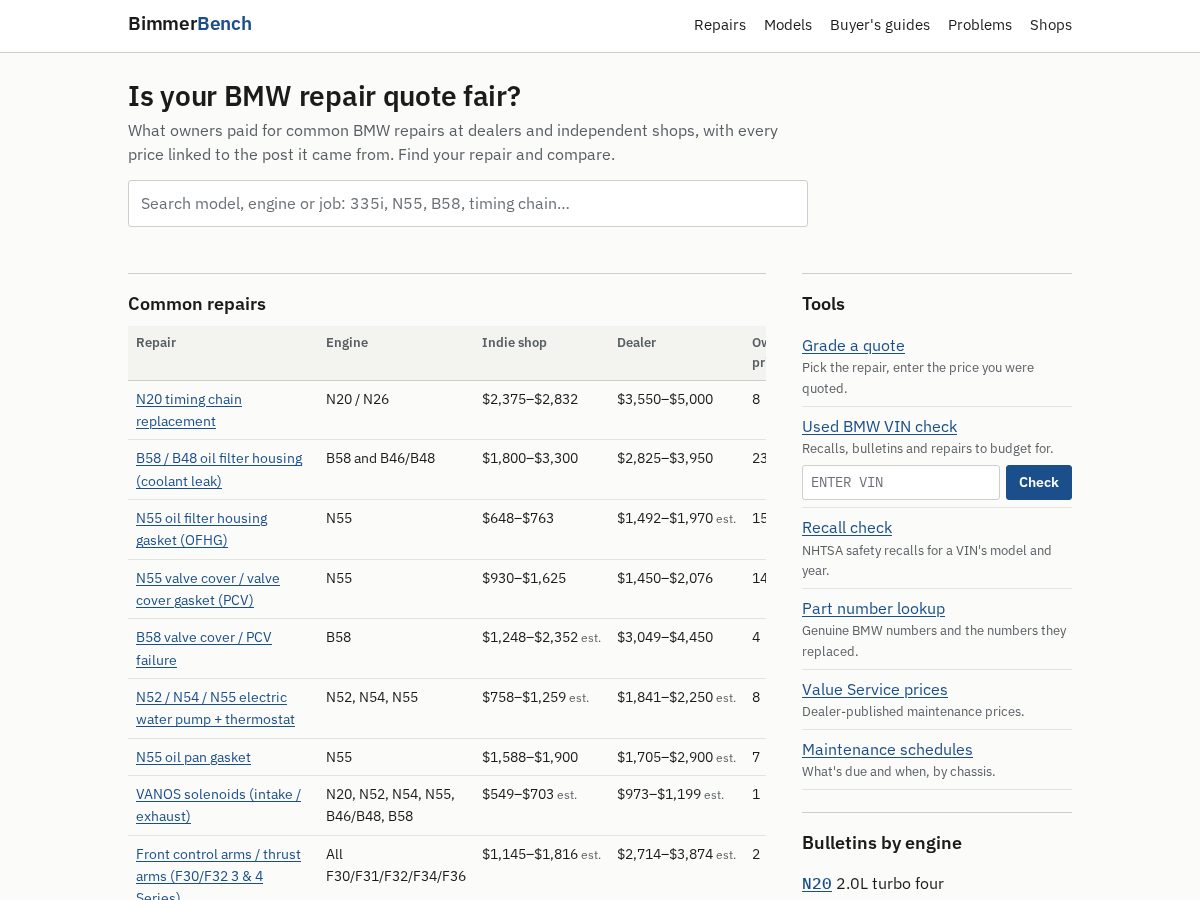Open VANOS solenoids (intake / exhaust) link
Viewport: 1200px width, 900px height.
pos(218,805)
